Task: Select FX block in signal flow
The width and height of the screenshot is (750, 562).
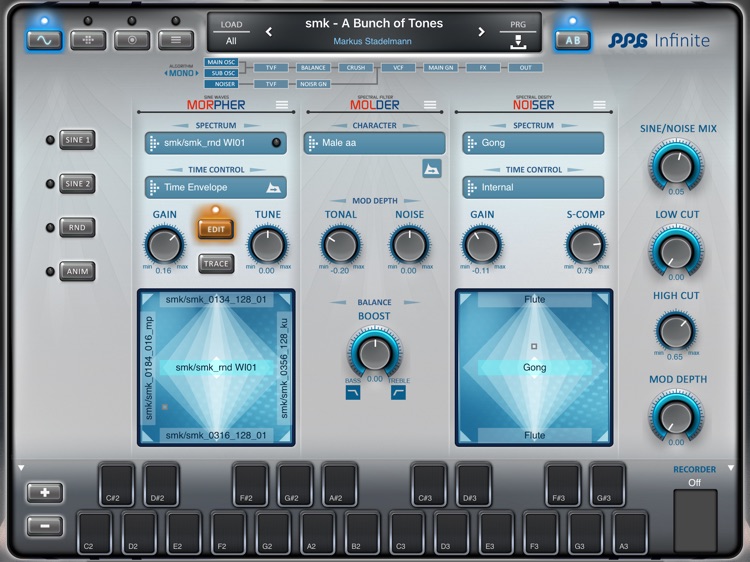Action: tap(483, 68)
